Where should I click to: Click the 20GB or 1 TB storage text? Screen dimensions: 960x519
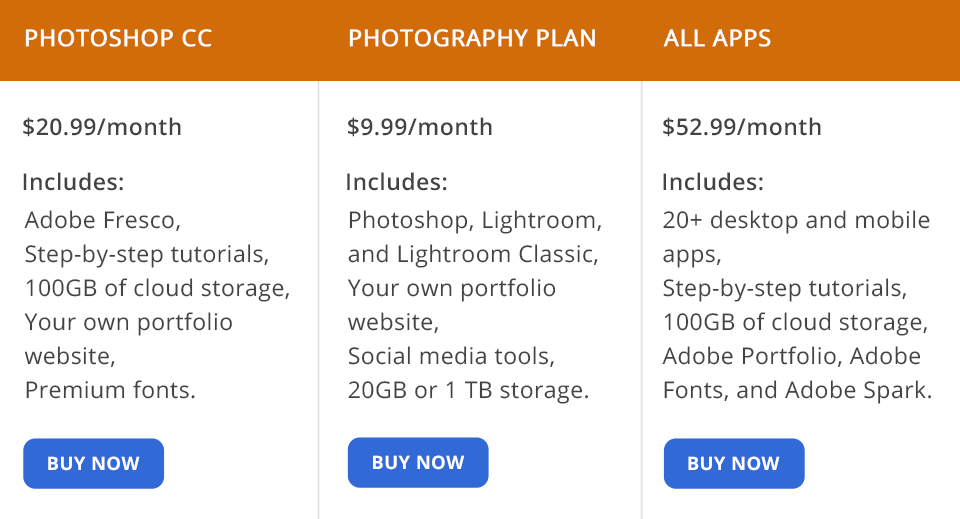point(468,390)
